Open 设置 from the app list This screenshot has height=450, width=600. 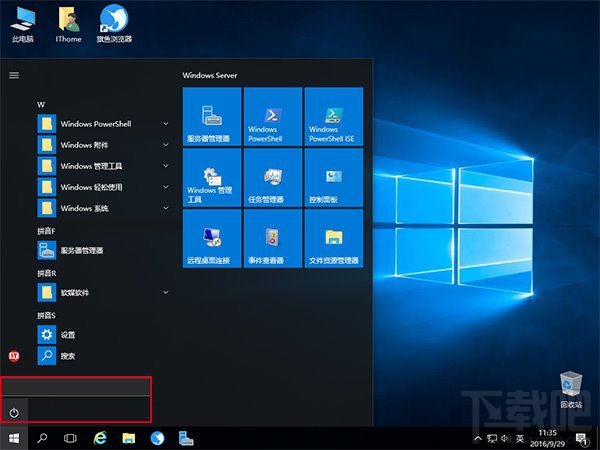[x=67, y=335]
